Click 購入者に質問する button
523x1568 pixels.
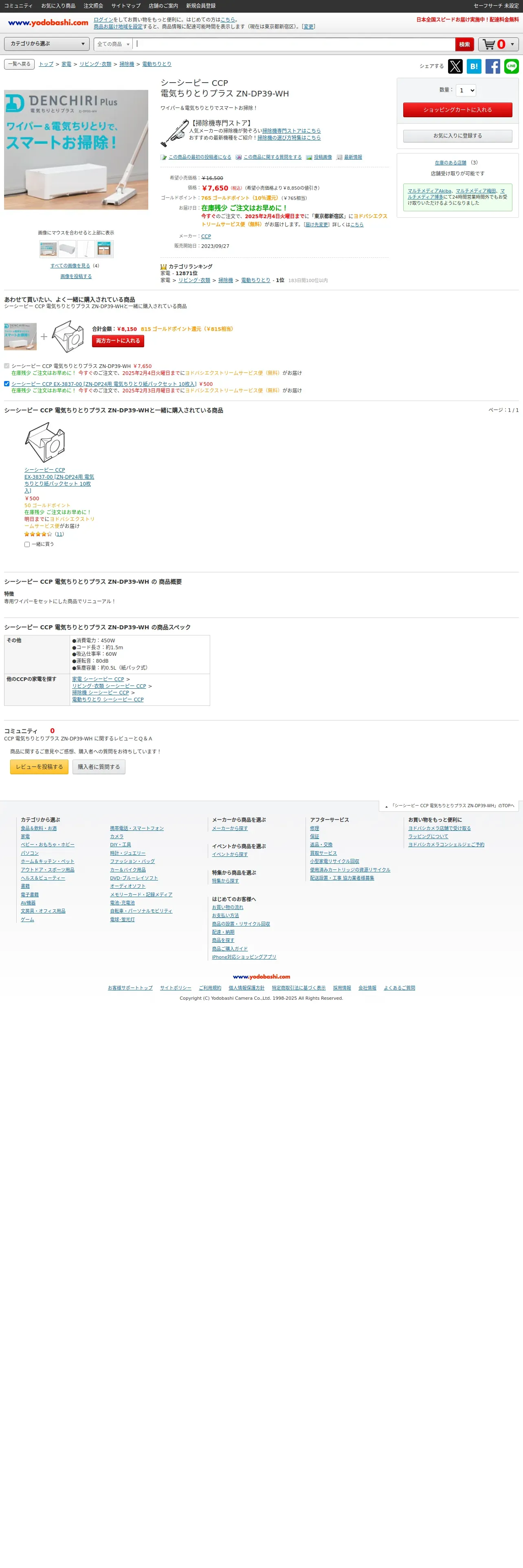point(99,767)
